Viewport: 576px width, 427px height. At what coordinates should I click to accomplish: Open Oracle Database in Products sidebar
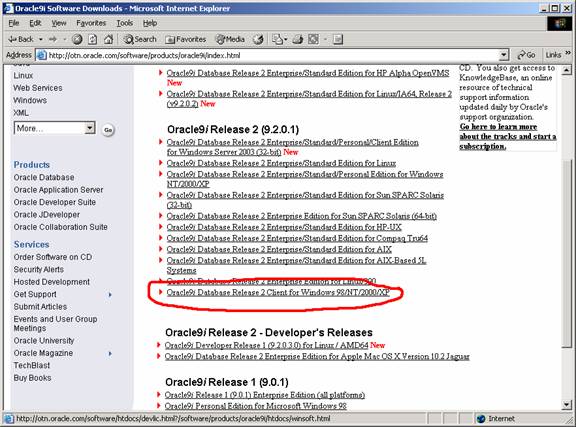44,177
